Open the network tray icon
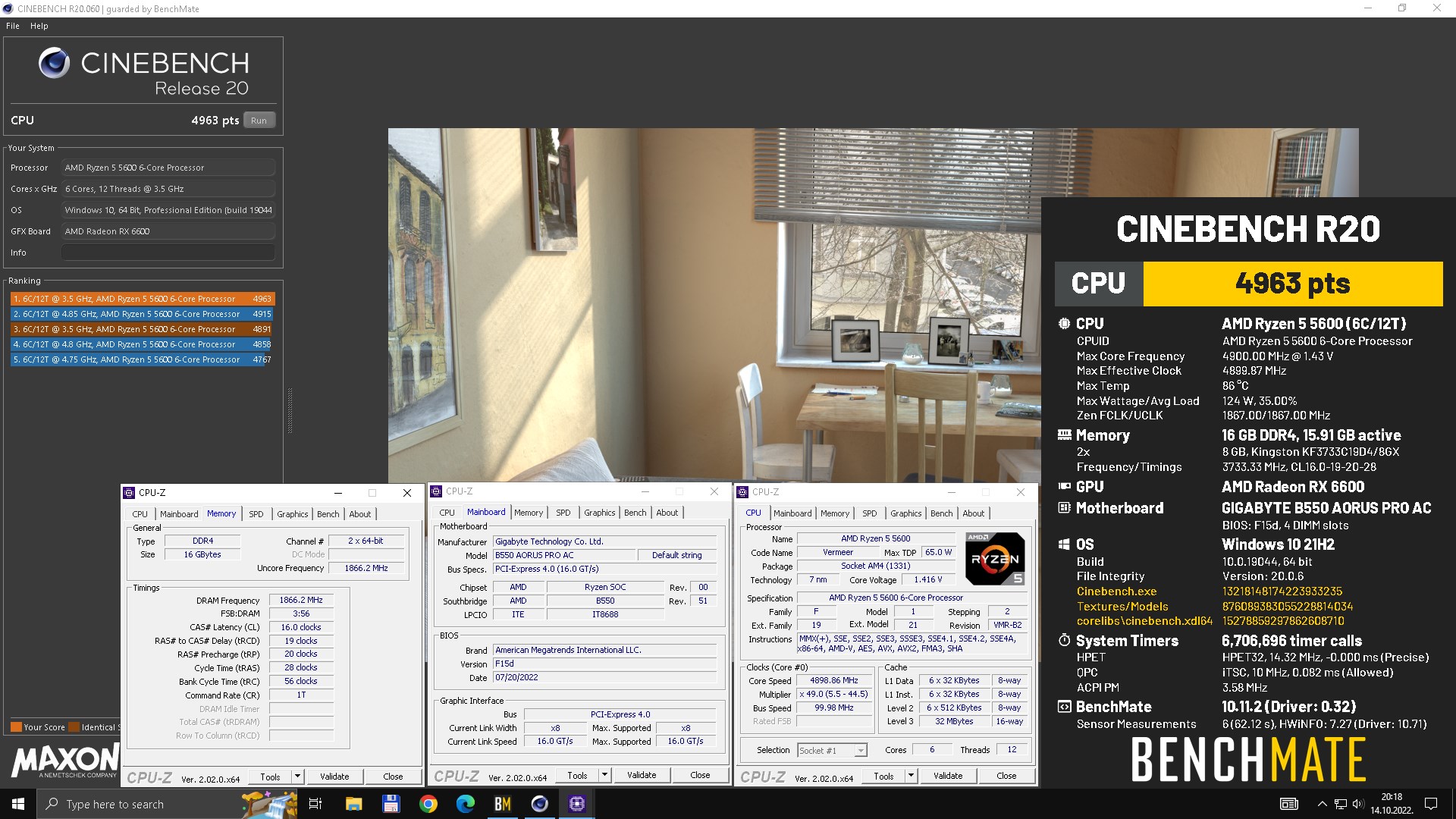 1341,804
